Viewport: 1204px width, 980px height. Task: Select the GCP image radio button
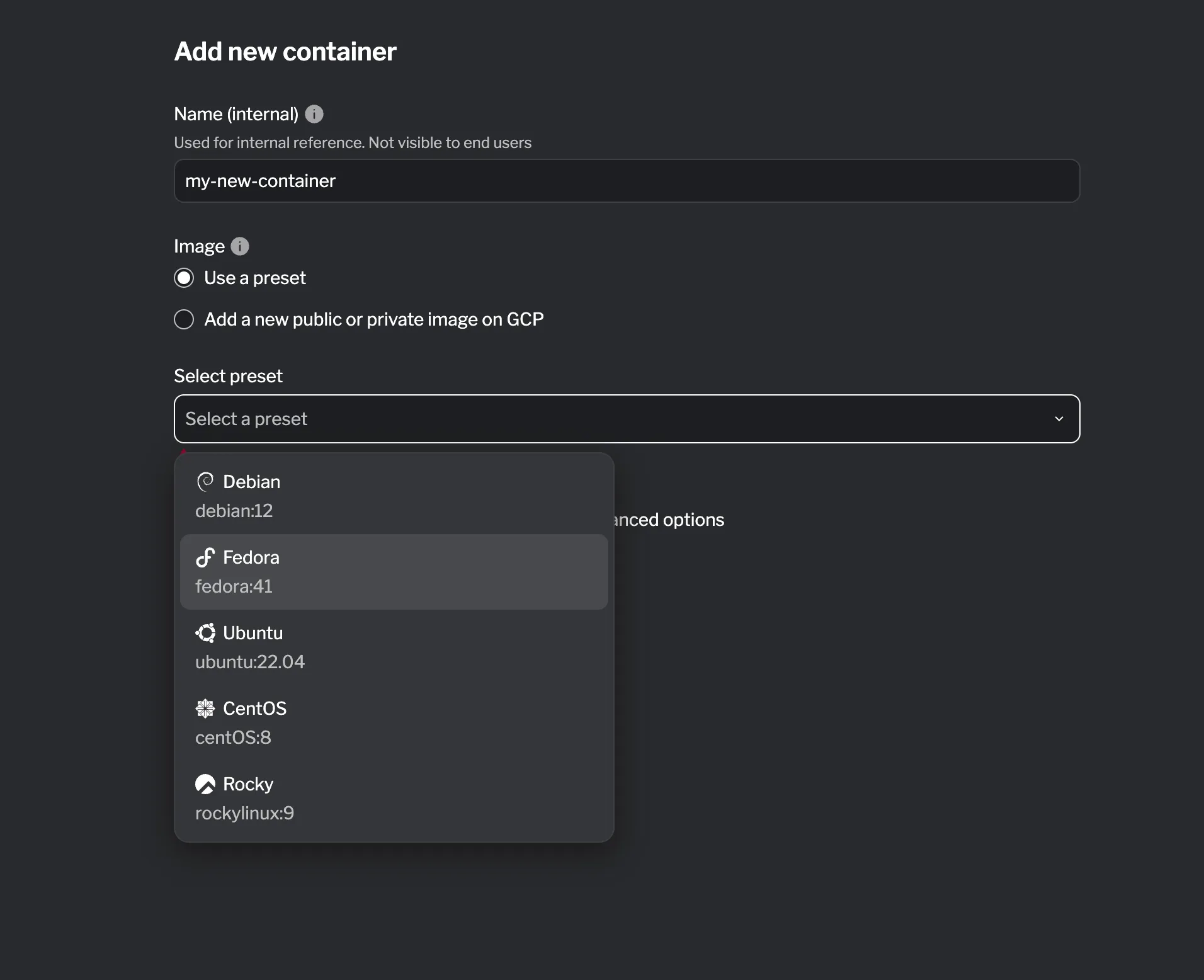184,319
